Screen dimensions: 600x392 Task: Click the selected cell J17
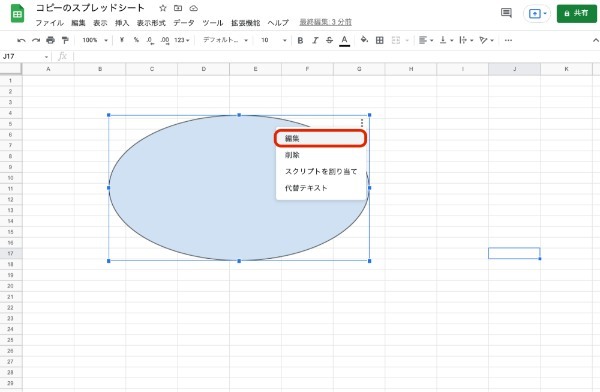tap(514, 253)
